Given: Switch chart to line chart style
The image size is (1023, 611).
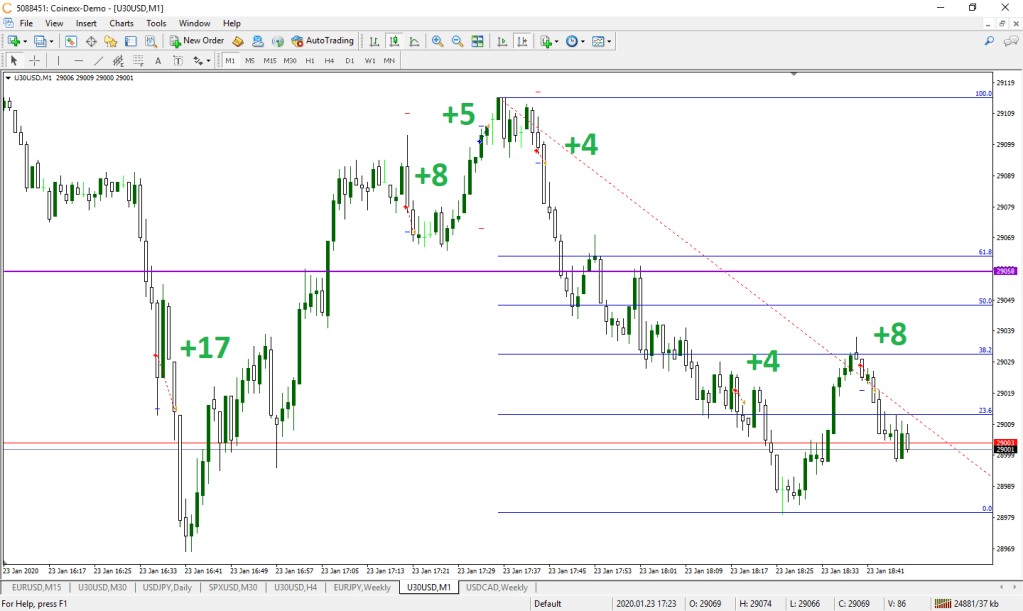Looking at the screenshot, I should 413,41.
